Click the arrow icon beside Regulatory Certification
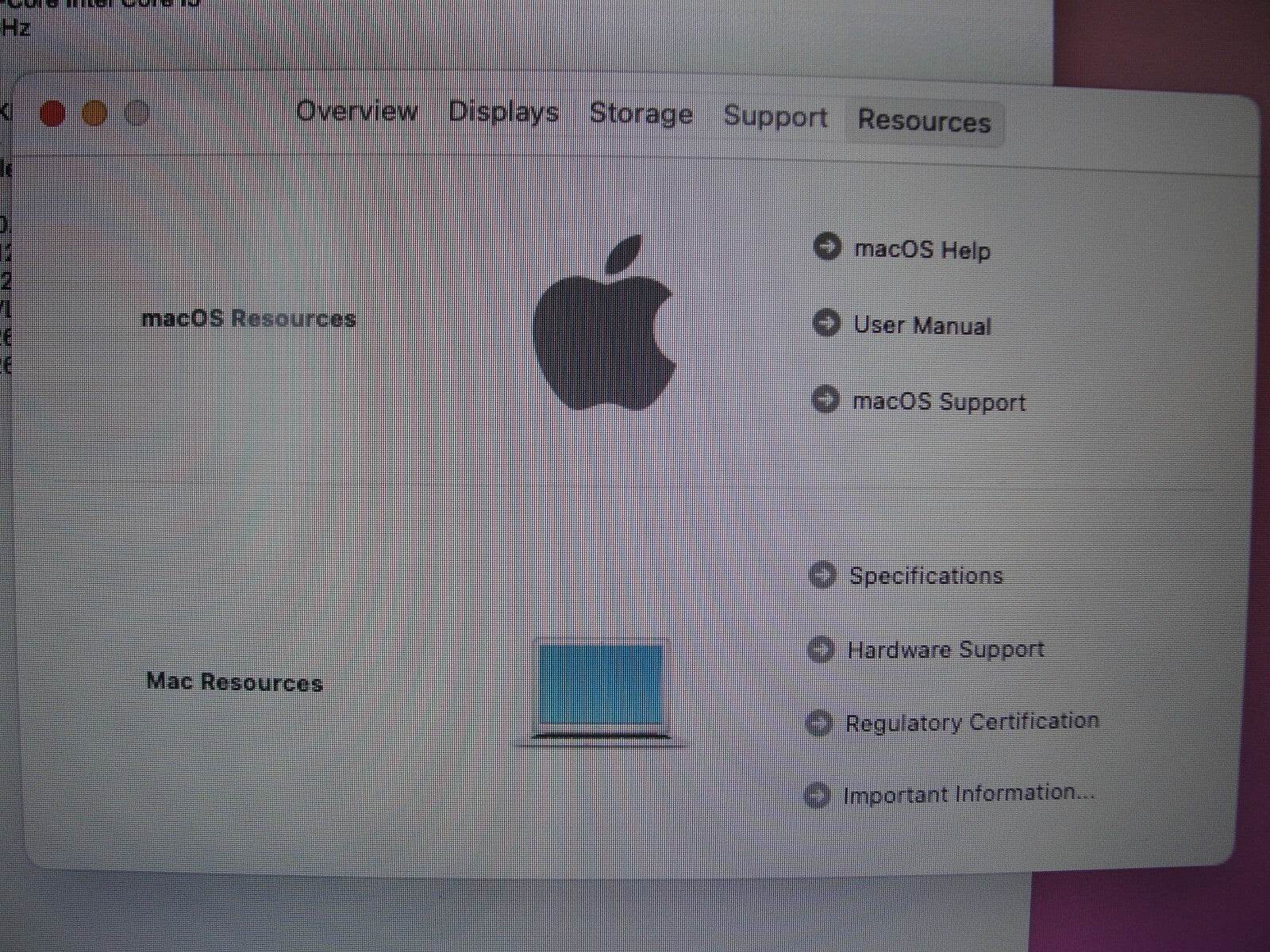Screen dimensions: 1270x952 pos(819,723)
